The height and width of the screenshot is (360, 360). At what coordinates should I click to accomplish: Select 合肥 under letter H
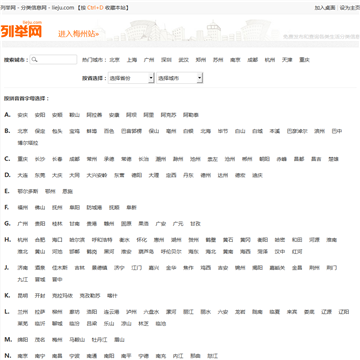[x=40, y=240]
